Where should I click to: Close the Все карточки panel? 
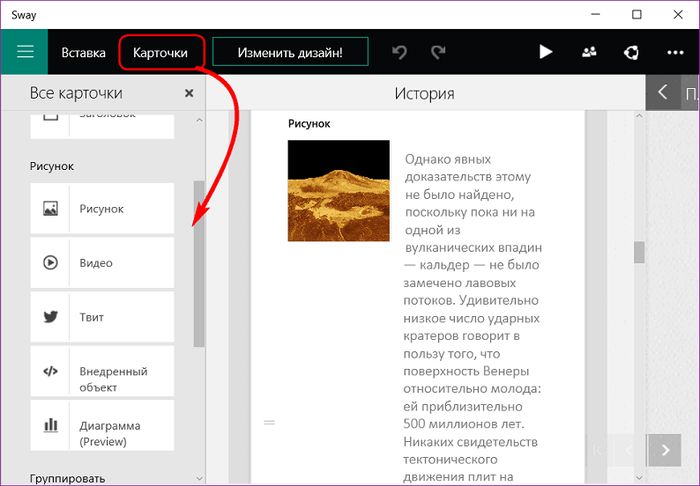(x=189, y=93)
